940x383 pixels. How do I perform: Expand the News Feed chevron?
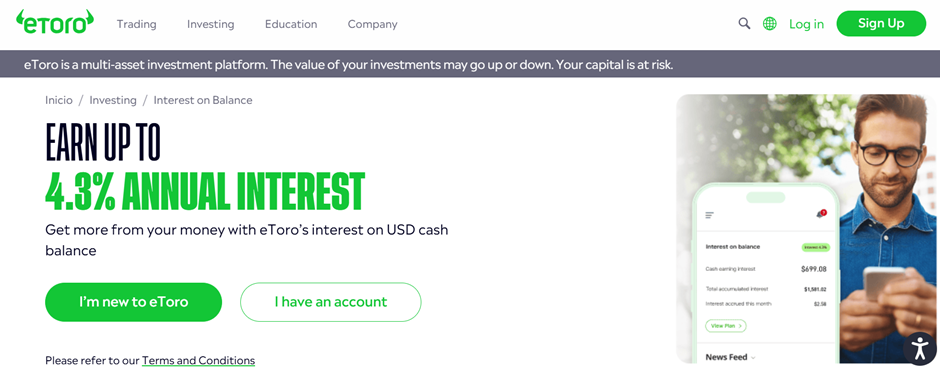(x=753, y=358)
